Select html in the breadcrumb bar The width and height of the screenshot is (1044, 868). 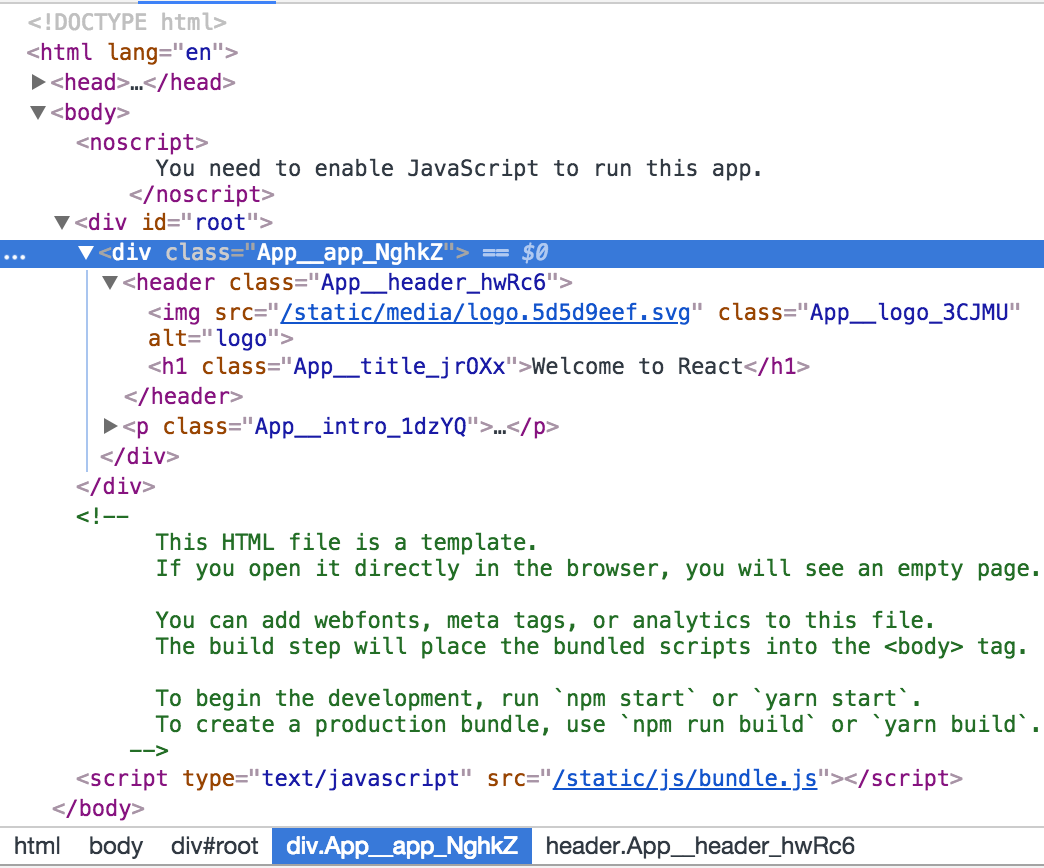[x=37, y=846]
